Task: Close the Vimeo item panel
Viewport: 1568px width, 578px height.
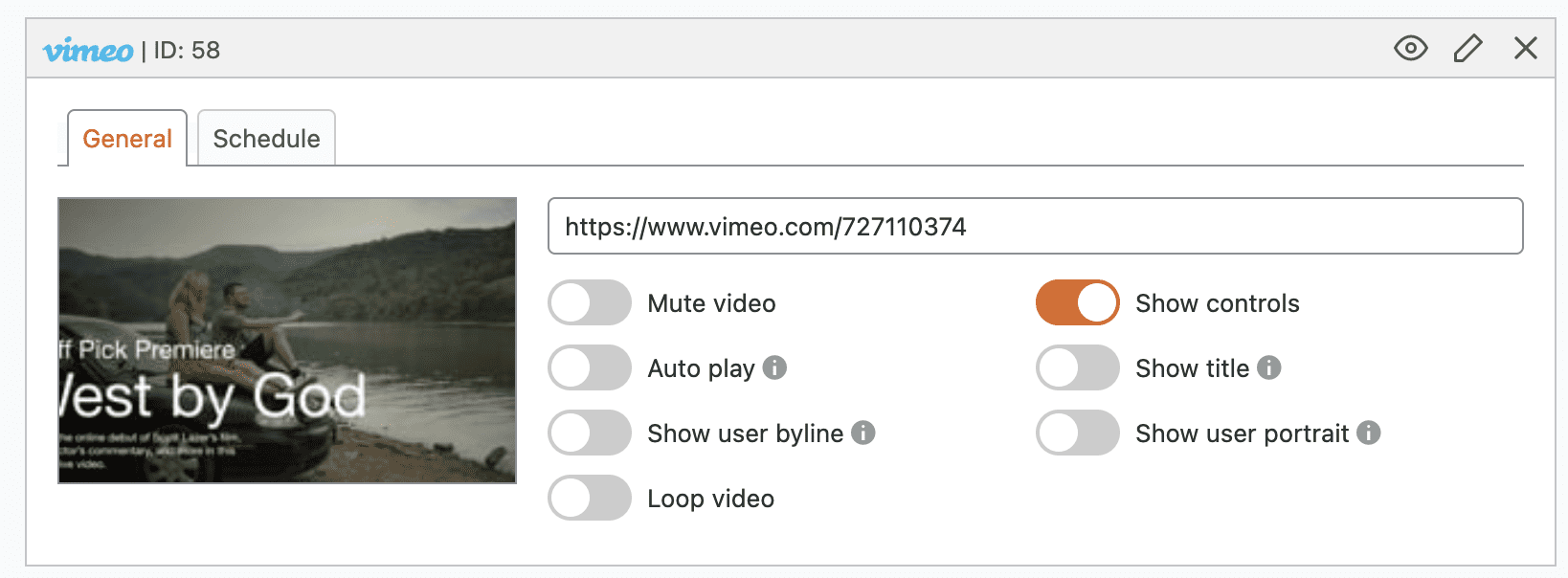Action: (1526, 48)
